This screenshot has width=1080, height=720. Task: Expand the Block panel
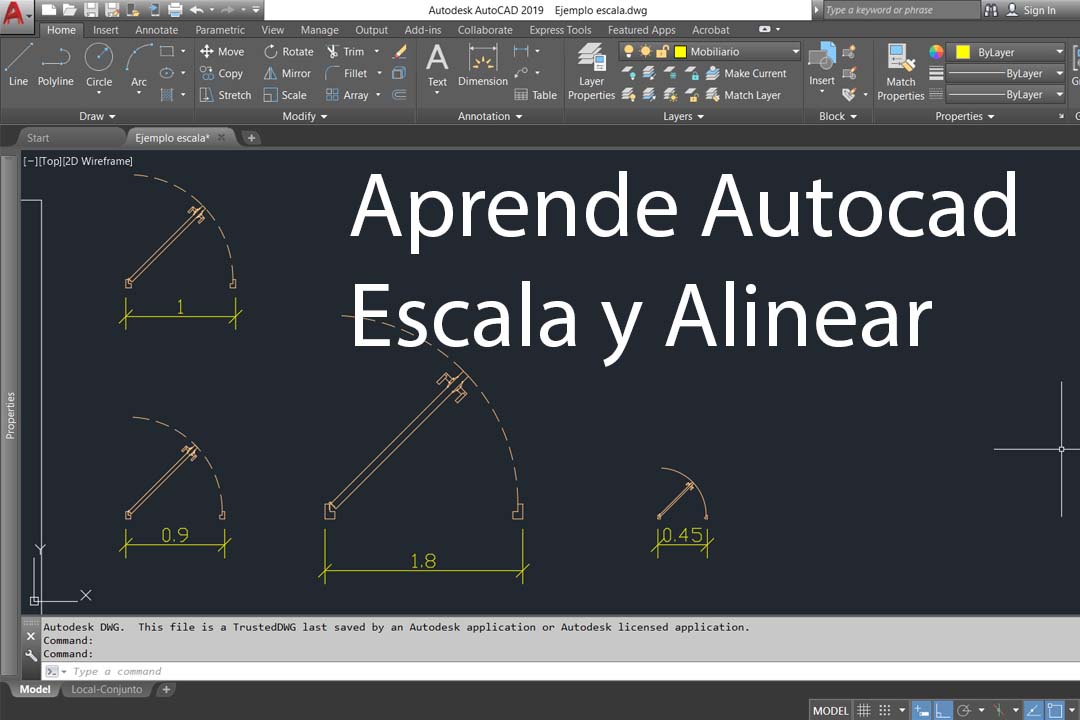point(838,116)
